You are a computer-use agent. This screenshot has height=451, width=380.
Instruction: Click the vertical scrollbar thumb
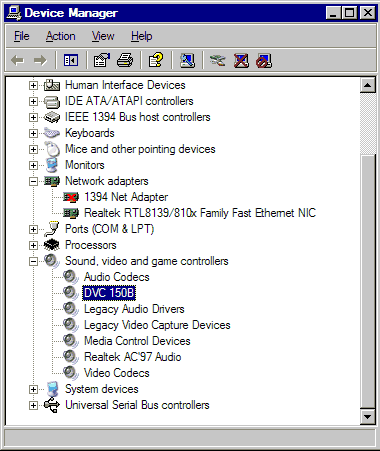(x=368, y=280)
